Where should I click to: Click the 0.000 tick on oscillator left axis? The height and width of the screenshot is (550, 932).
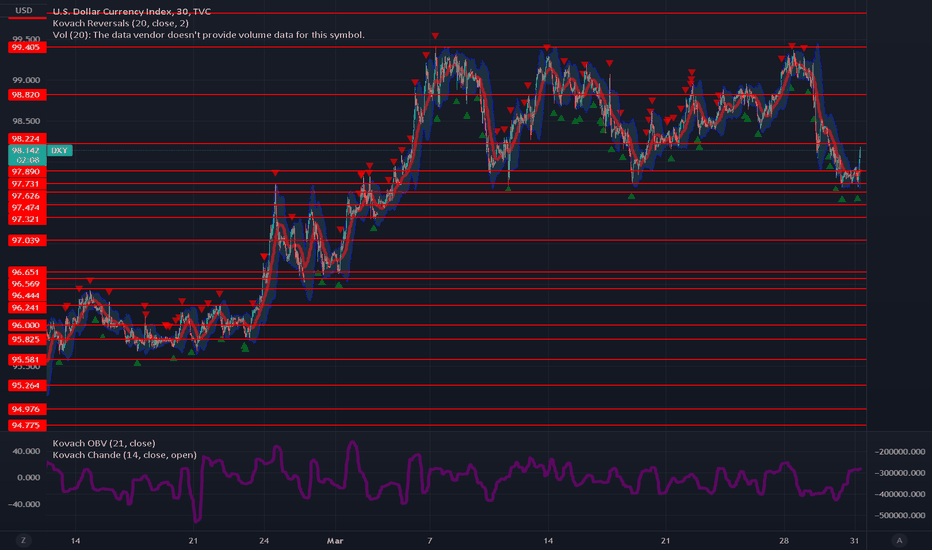pyautogui.click(x=29, y=477)
